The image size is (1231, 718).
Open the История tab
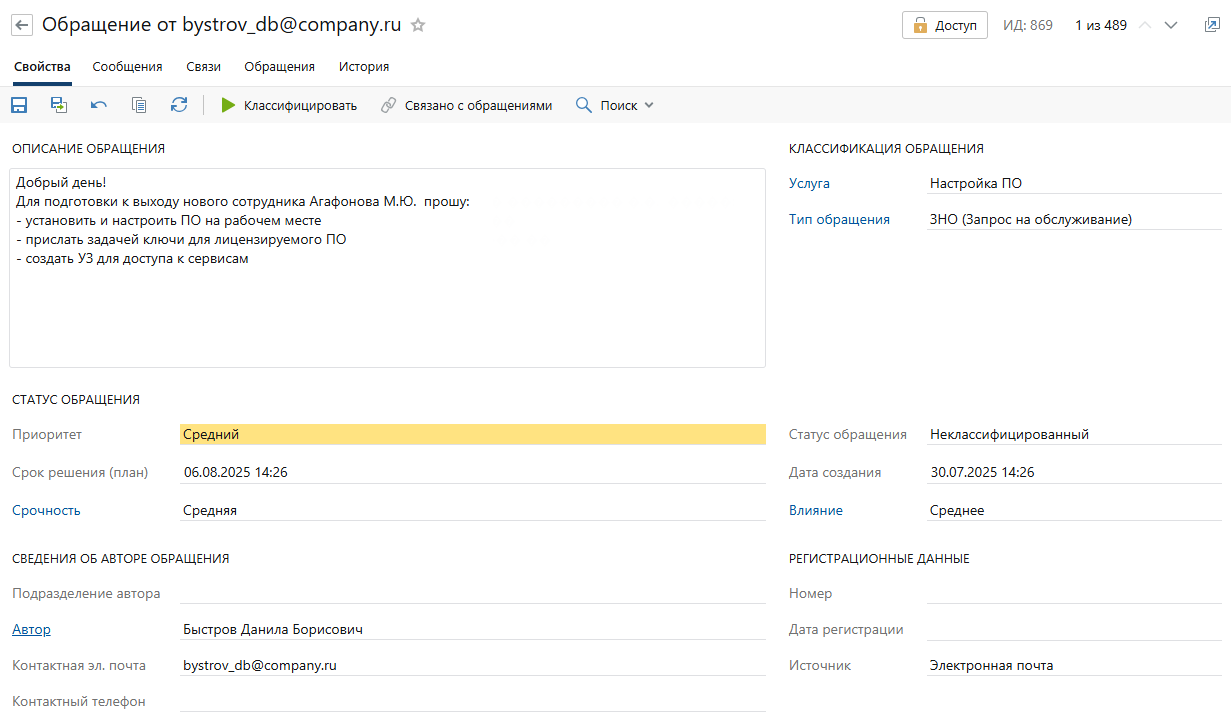click(x=363, y=67)
